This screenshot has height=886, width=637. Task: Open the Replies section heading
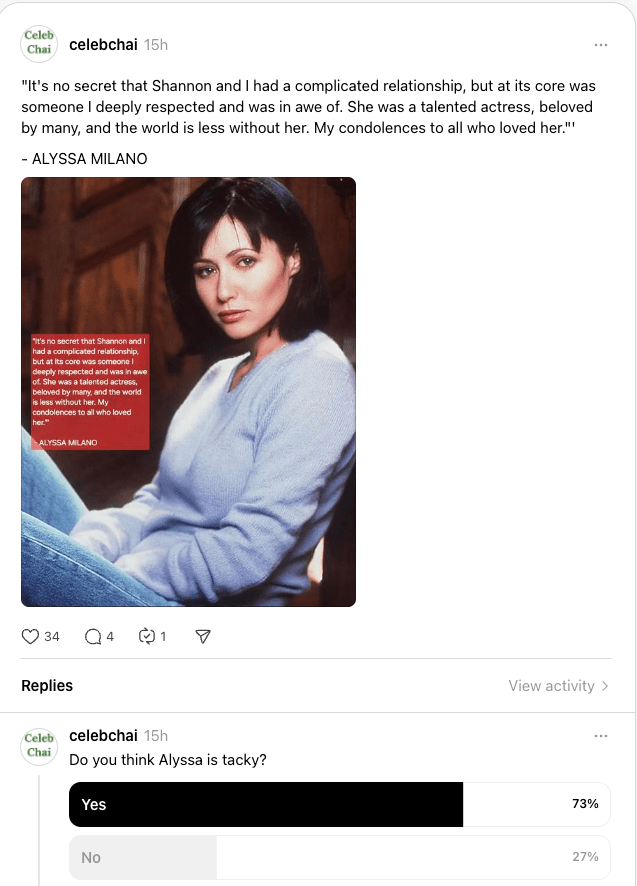click(47, 685)
